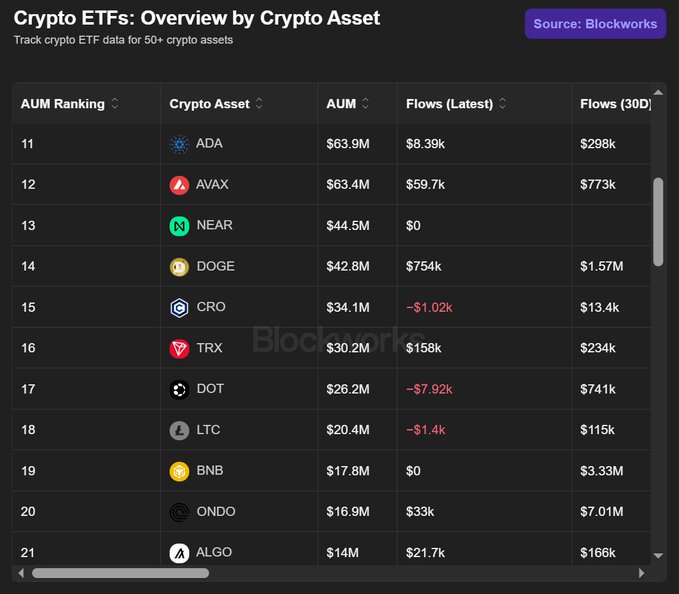Sort by AUM Ranking arrows
The image size is (679, 594).
pos(115,103)
